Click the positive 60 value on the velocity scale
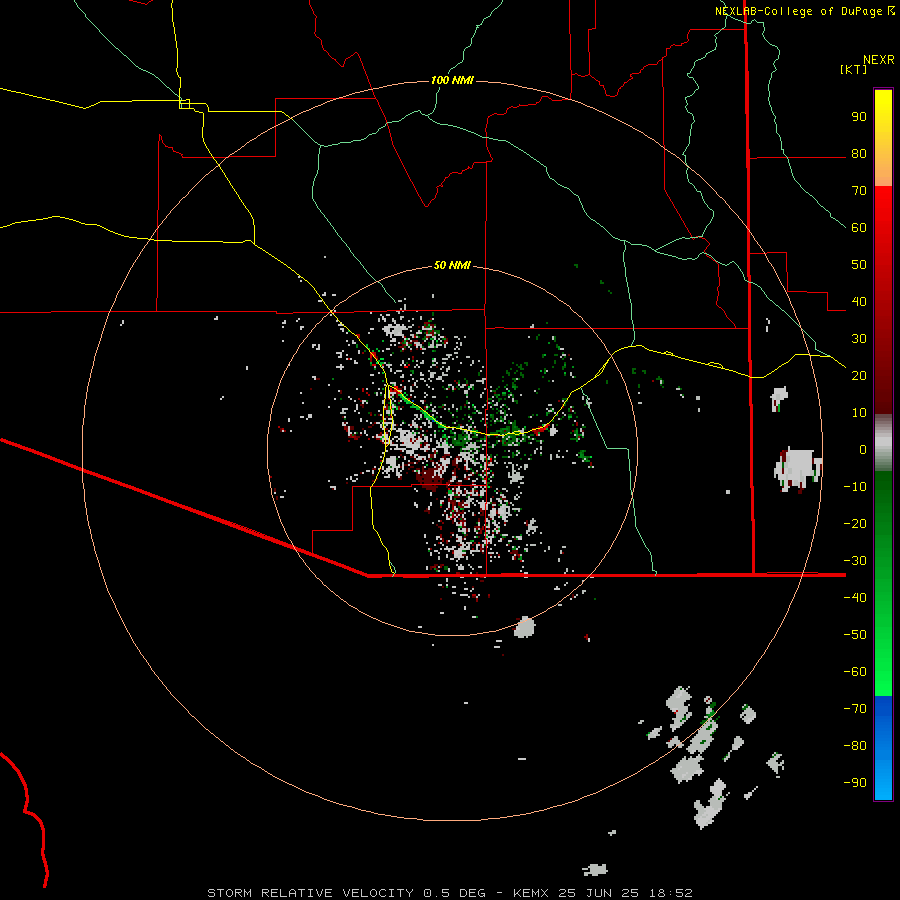Screen dimensions: 900x900 859,228
